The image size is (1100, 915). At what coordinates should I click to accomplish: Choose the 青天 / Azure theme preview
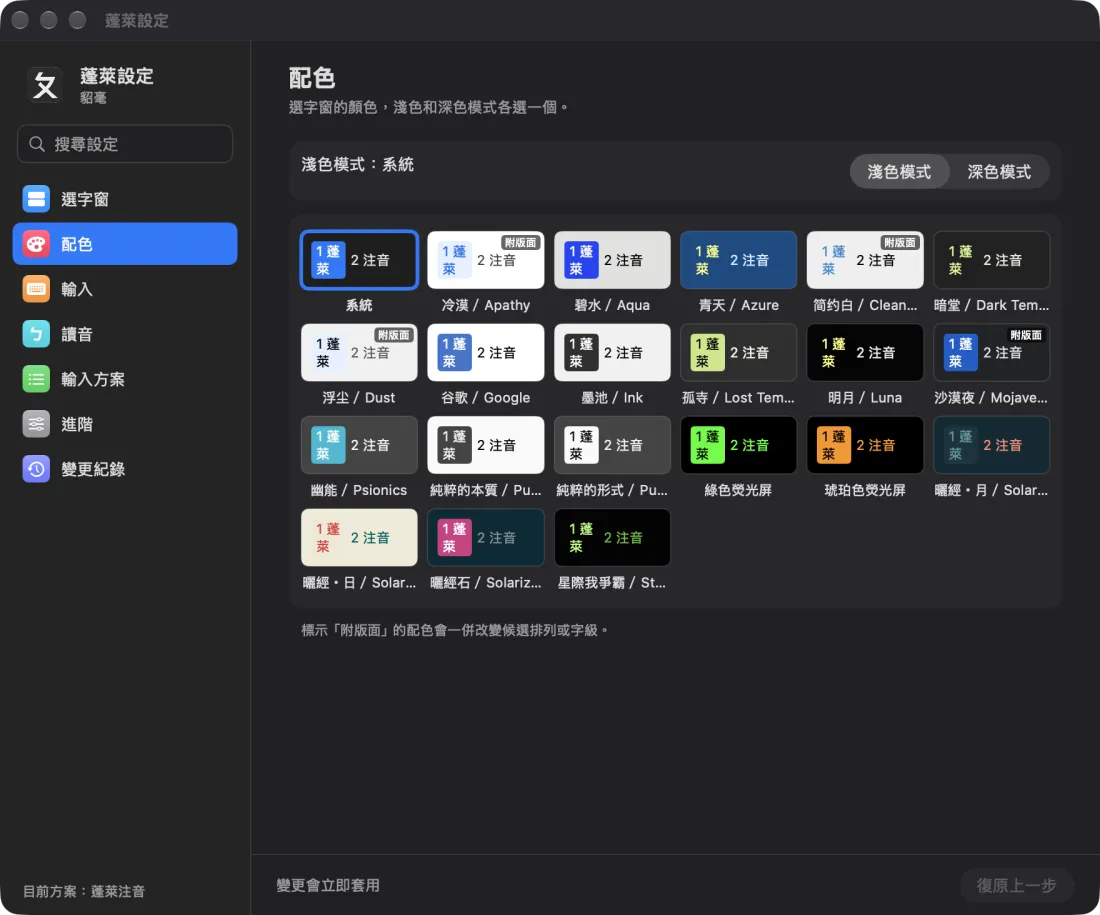[739, 260]
